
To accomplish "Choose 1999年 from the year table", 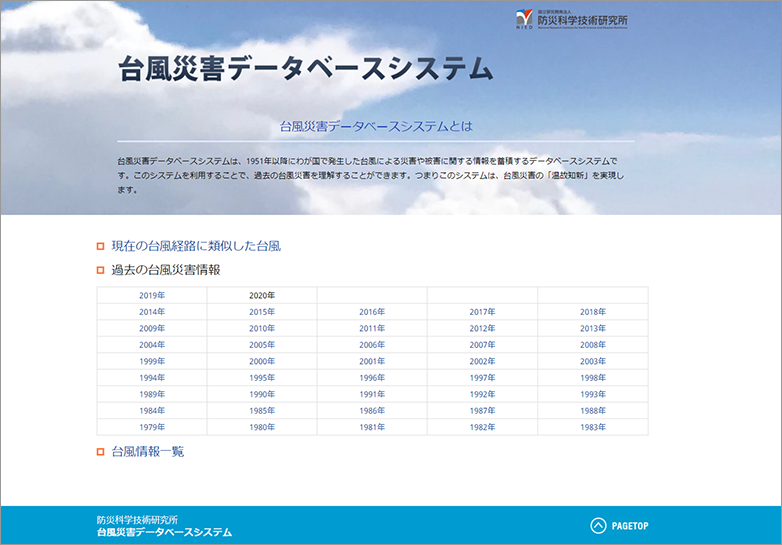I will coord(152,361).
